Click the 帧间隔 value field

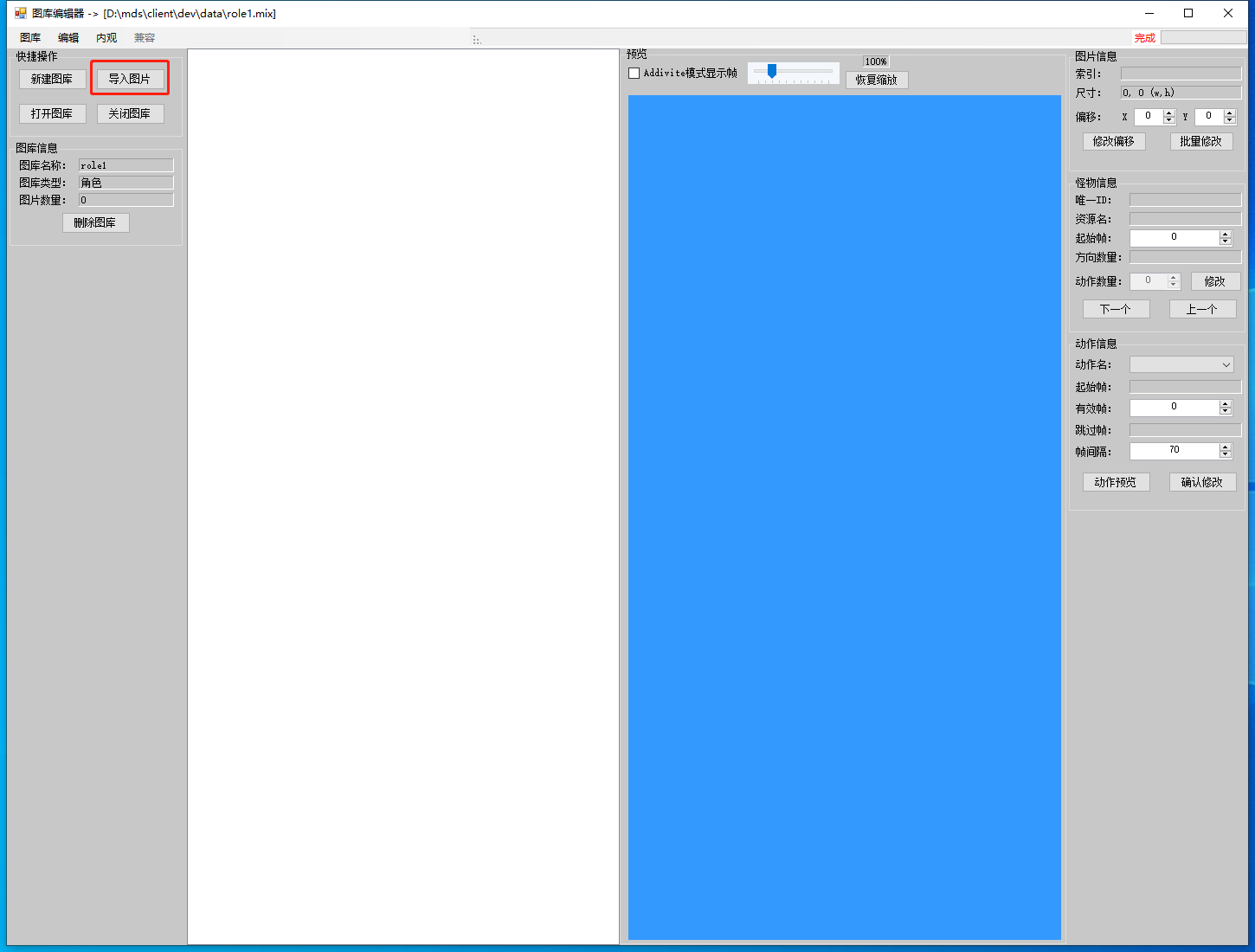(1174, 450)
